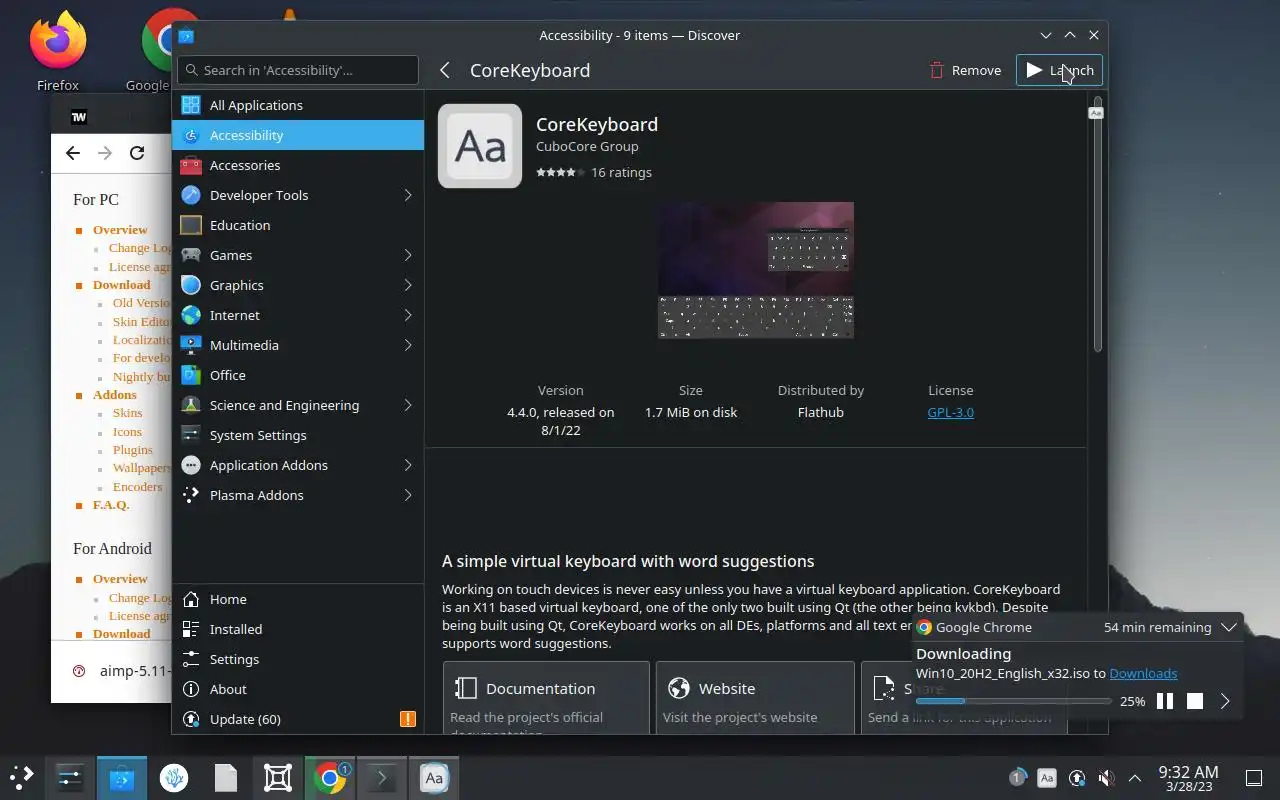Open the Accessories category
This screenshot has width=1280, height=800.
(x=298, y=165)
